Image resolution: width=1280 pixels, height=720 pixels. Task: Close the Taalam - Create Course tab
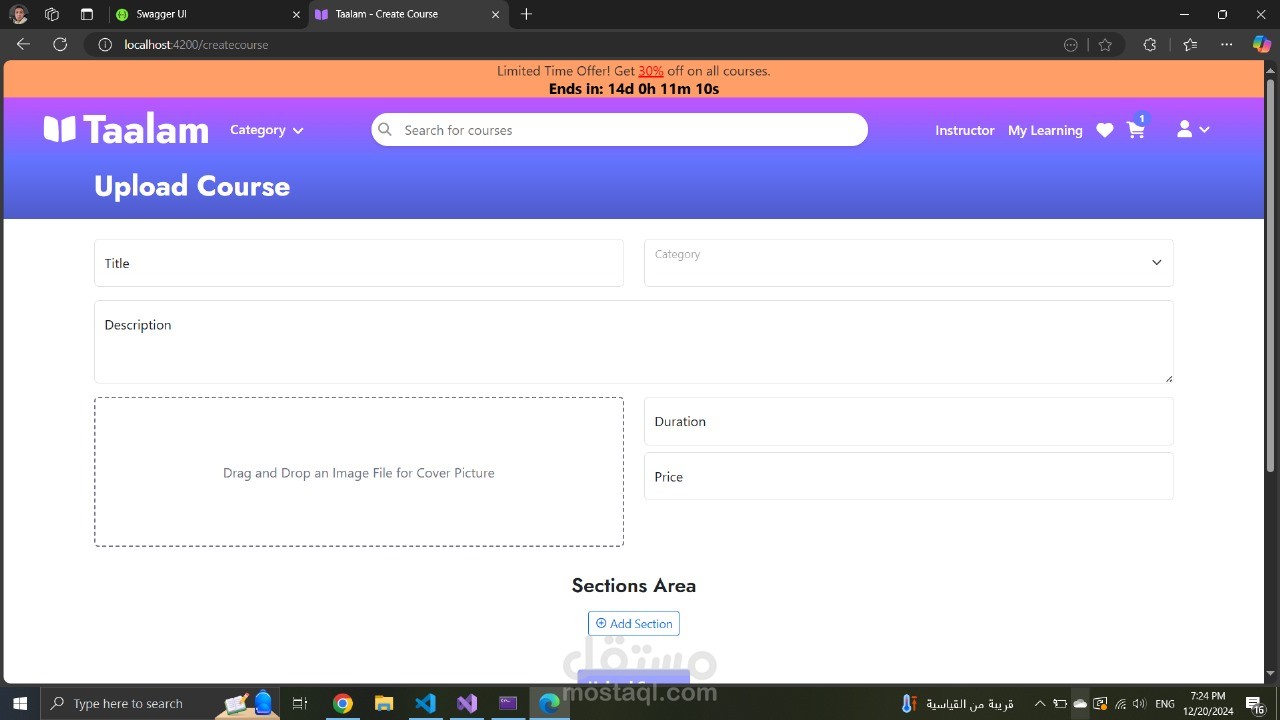pyautogui.click(x=495, y=14)
